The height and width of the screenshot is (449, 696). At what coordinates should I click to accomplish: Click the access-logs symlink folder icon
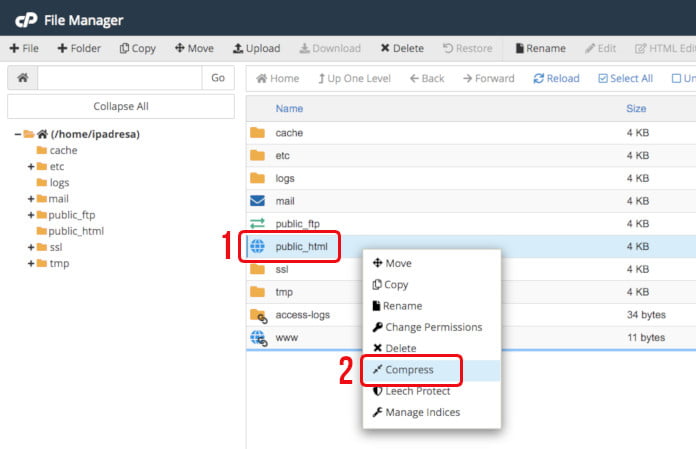point(259,316)
